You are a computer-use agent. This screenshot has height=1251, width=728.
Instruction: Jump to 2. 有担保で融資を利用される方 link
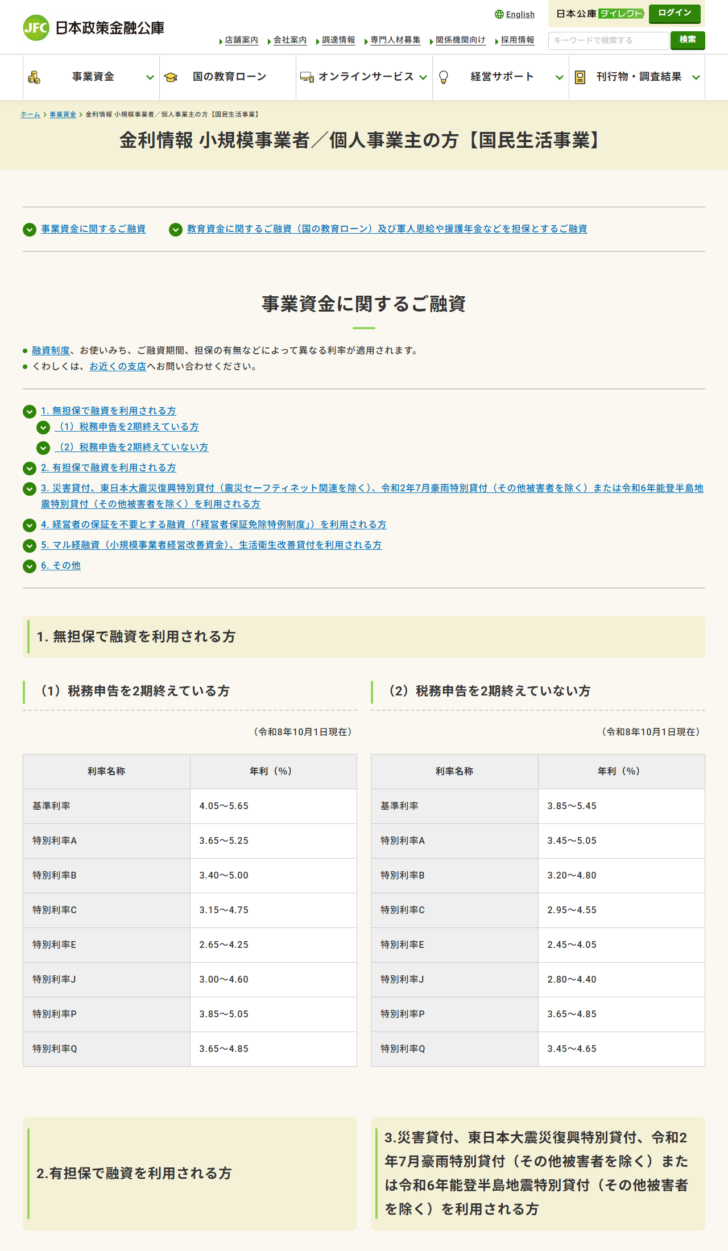[108, 468]
